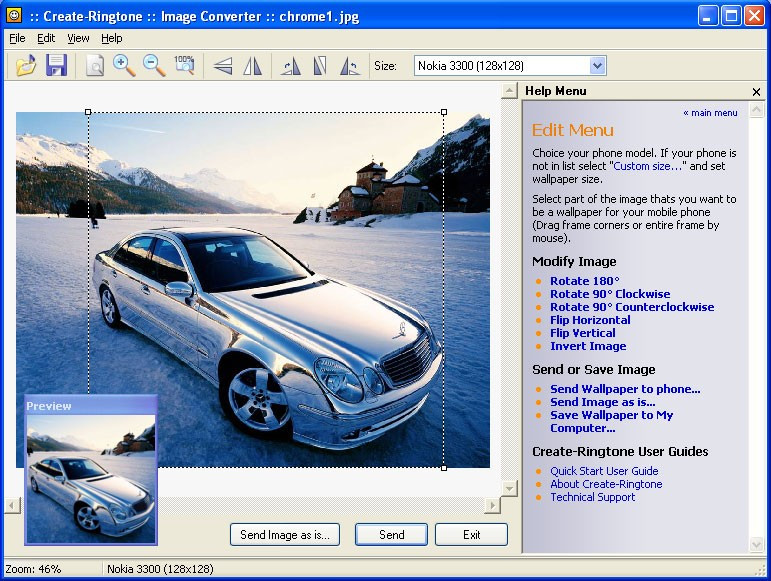Click the Flip Vertical toolbar icon
Image resolution: width=771 pixels, height=581 pixels.
223,66
